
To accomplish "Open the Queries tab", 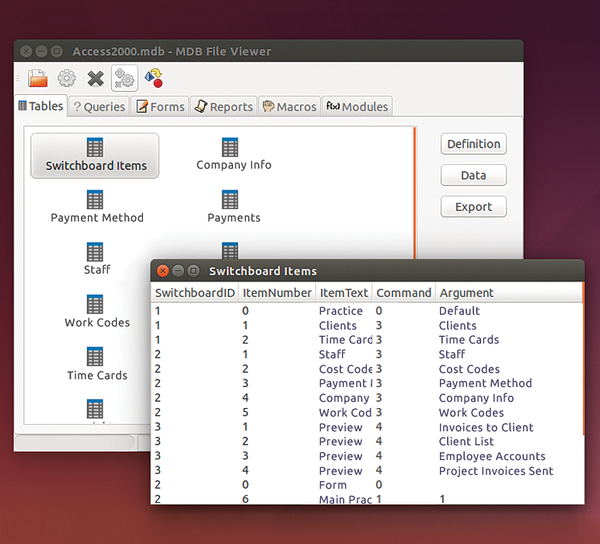I will [99, 107].
